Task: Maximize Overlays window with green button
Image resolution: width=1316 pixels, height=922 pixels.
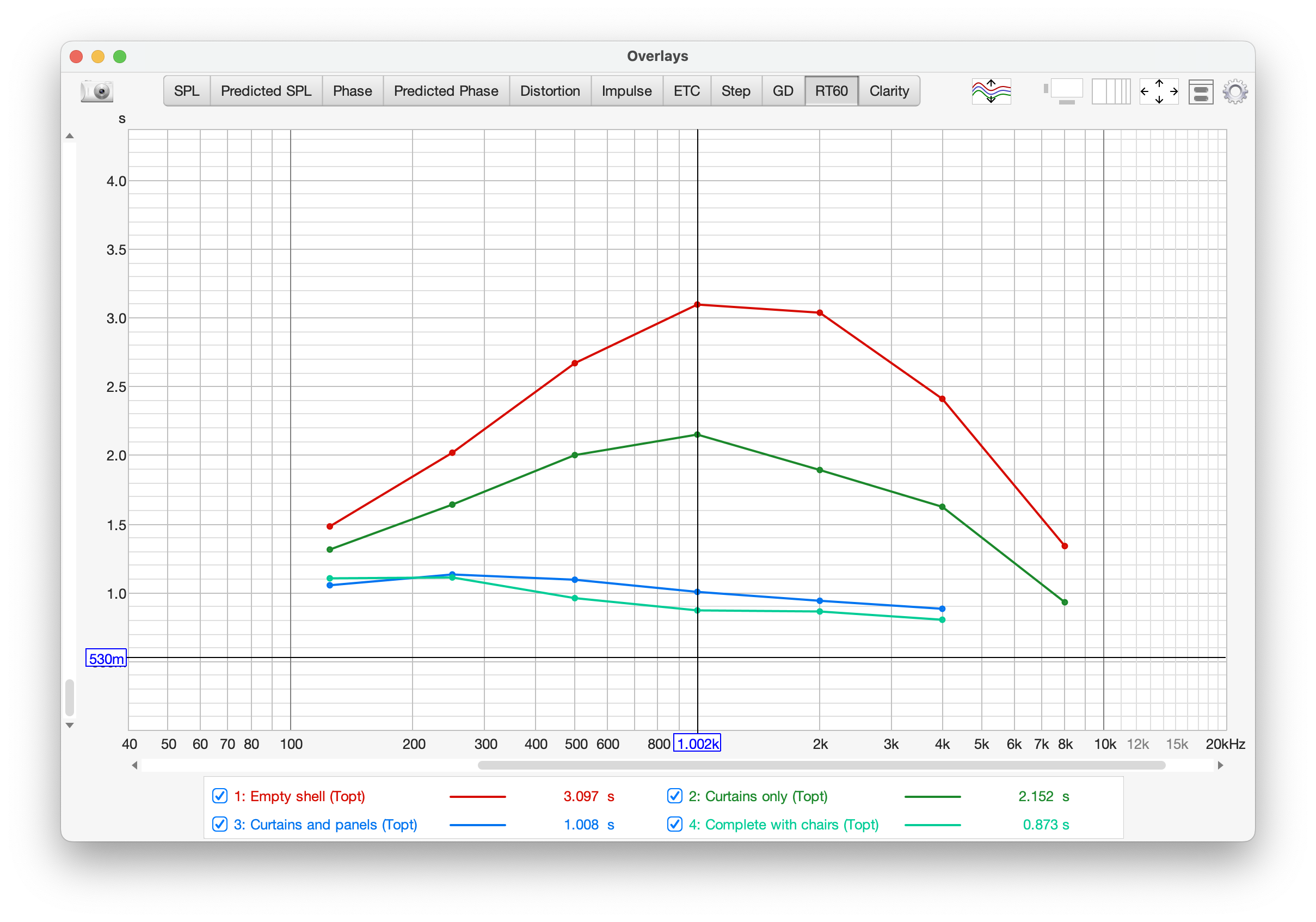Action: pyautogui.click(x=120, y=56)
